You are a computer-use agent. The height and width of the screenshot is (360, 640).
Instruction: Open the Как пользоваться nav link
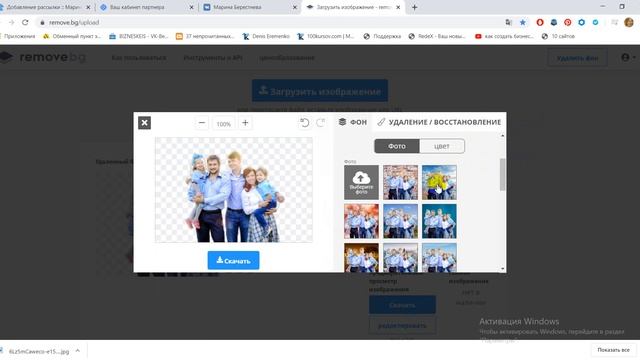pyautogui.click(x=139, y=58)
